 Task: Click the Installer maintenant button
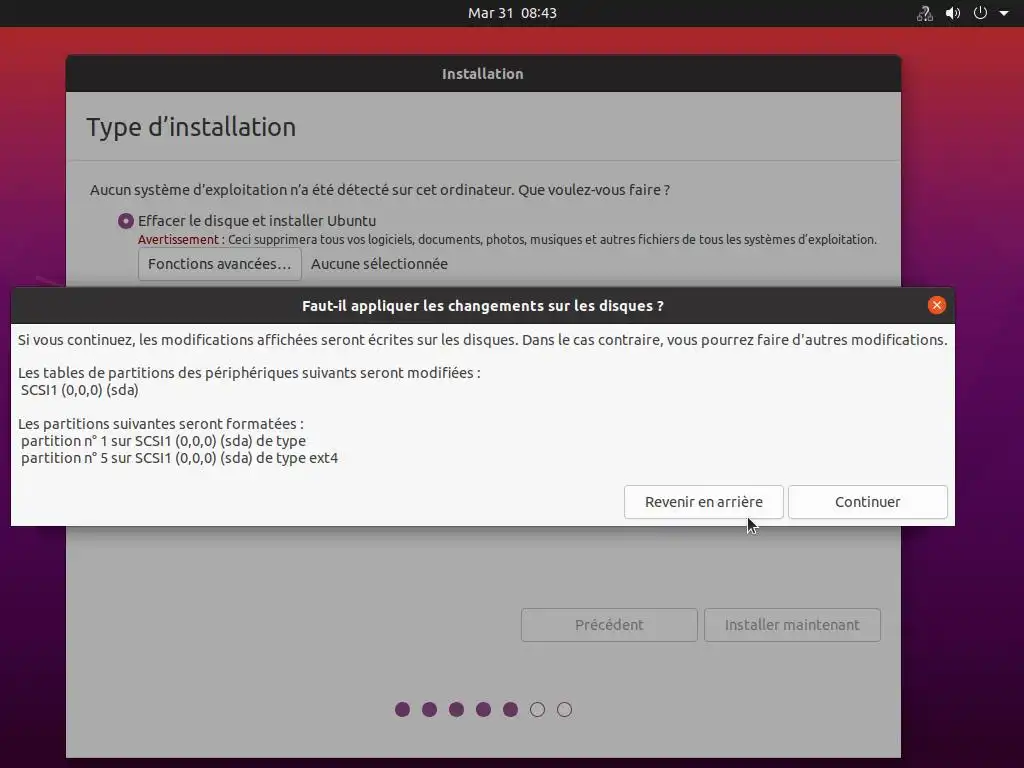tap(792, 625)
